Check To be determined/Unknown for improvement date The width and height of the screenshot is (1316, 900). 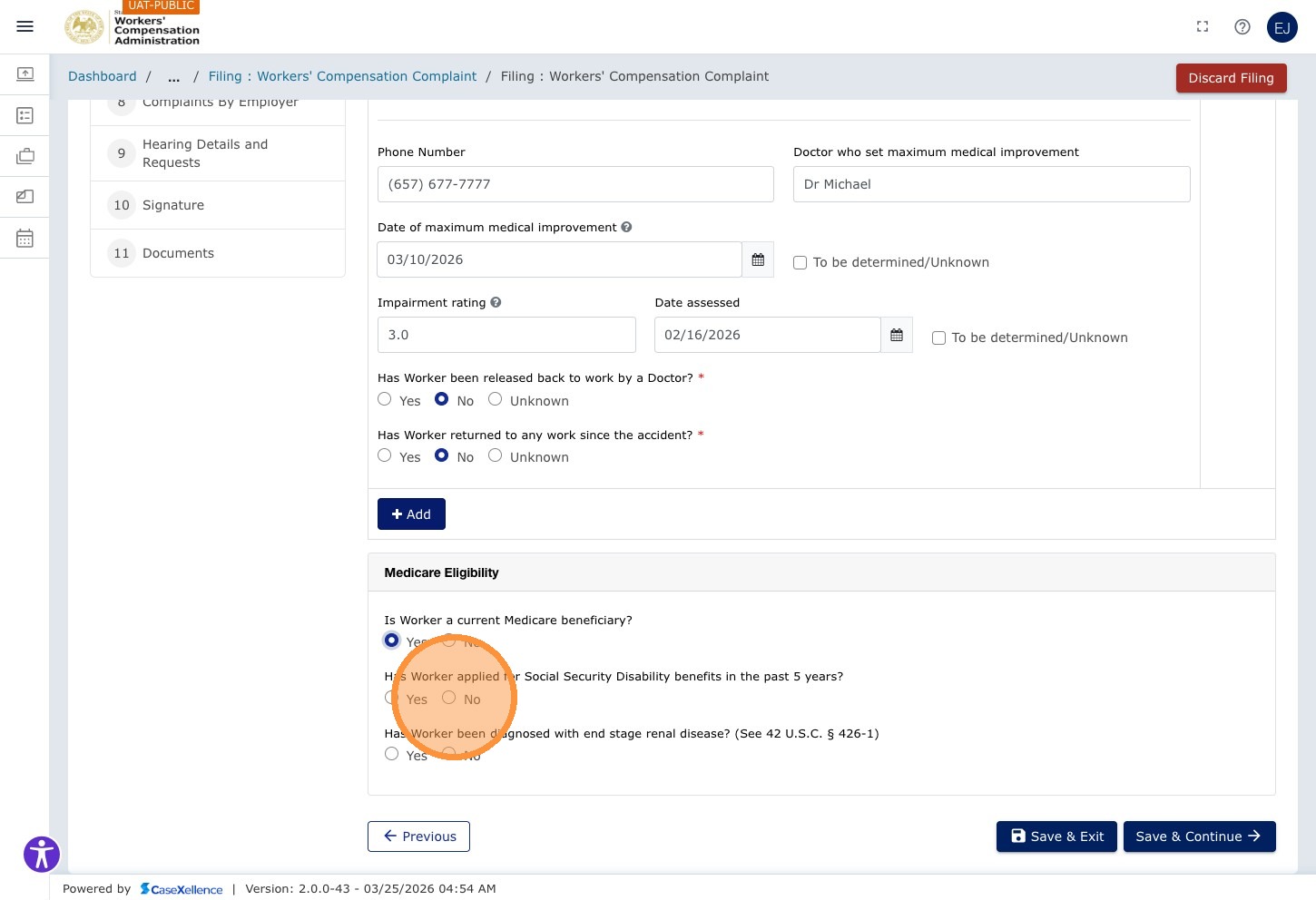coord(800,262)
